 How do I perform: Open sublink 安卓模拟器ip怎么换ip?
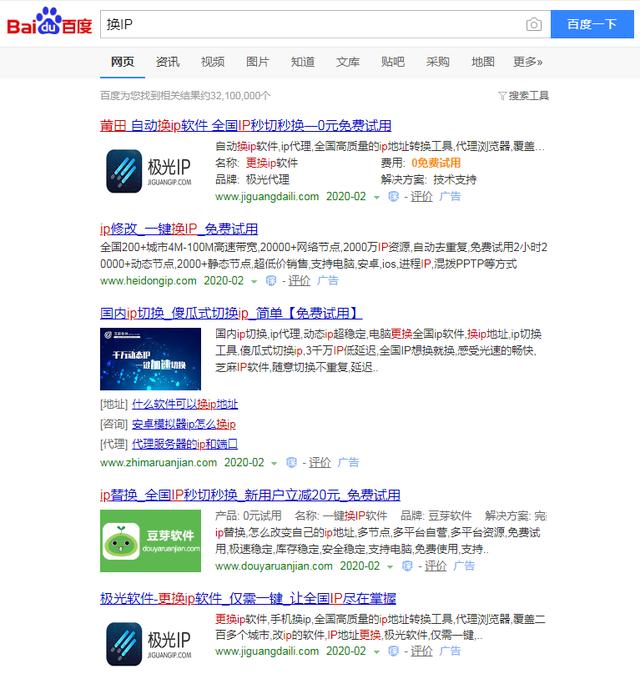pos(184,424)
